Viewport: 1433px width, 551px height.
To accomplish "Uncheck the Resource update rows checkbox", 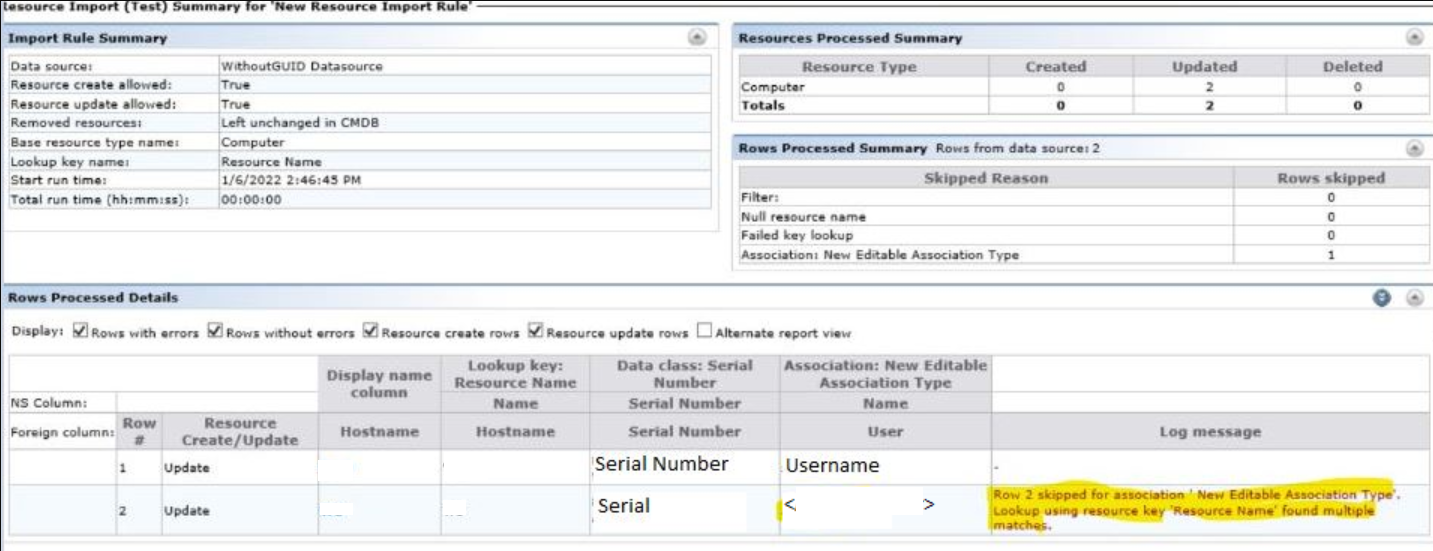I will tap(535, 331).
